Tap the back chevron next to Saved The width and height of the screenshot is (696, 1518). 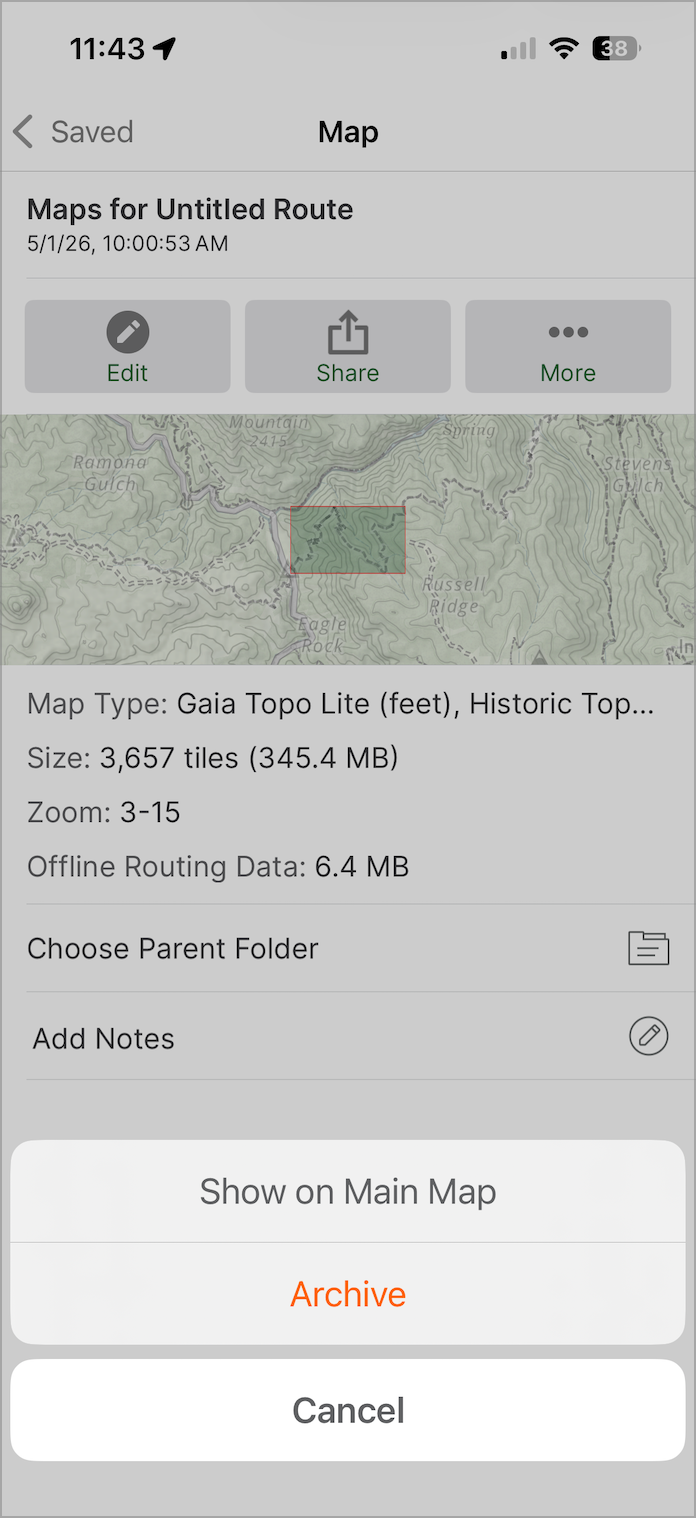coord(23,131)
